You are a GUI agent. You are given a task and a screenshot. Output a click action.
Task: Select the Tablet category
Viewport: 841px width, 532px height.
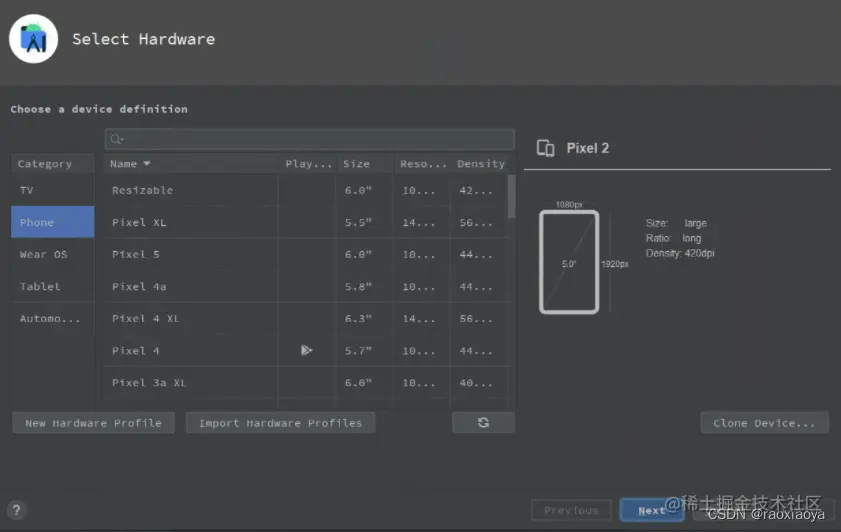pyautogui.click(x=53, y=286)
